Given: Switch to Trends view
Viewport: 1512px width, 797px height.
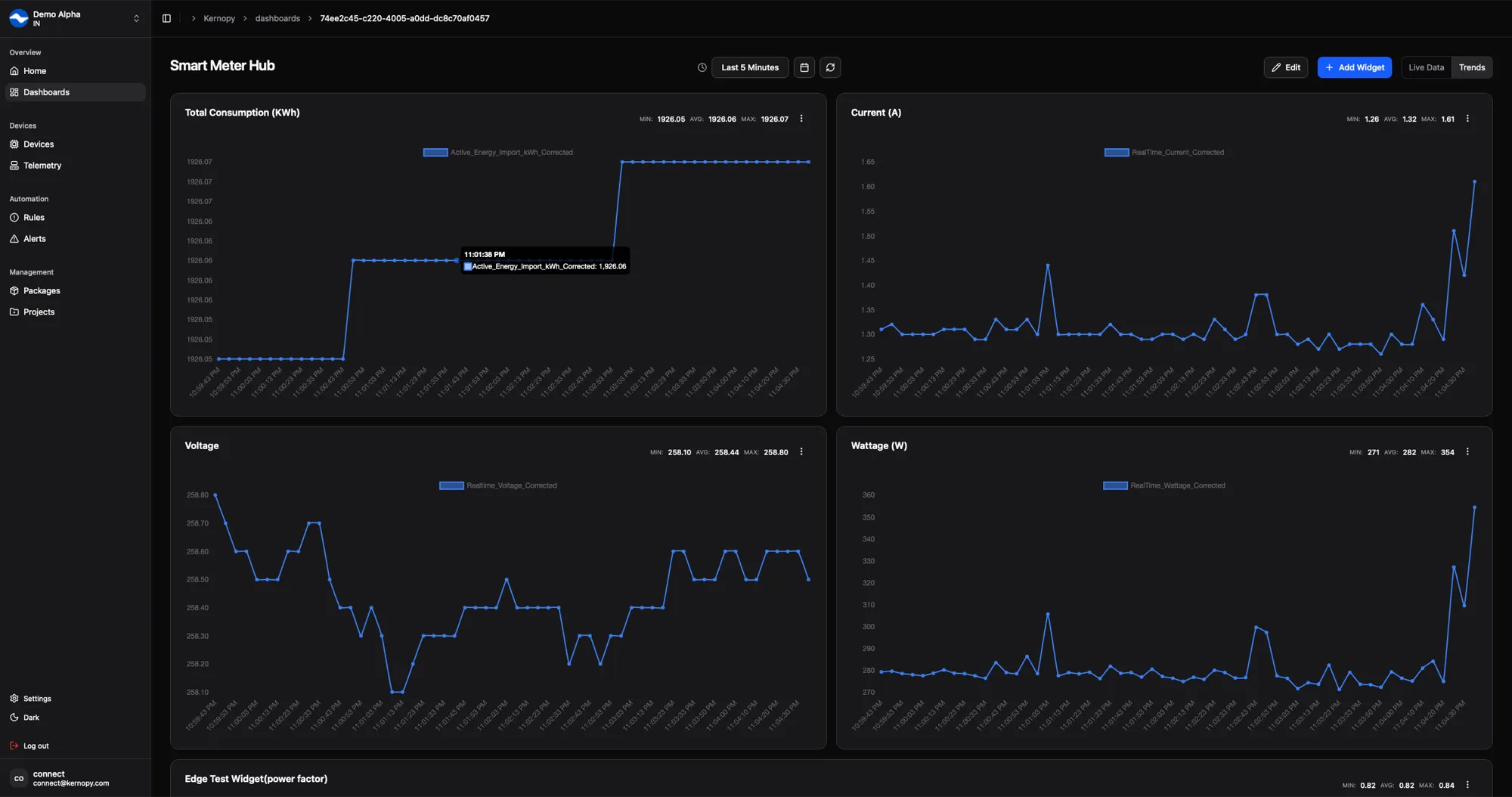Looking at the screenshot, I should pos(1471,67).
